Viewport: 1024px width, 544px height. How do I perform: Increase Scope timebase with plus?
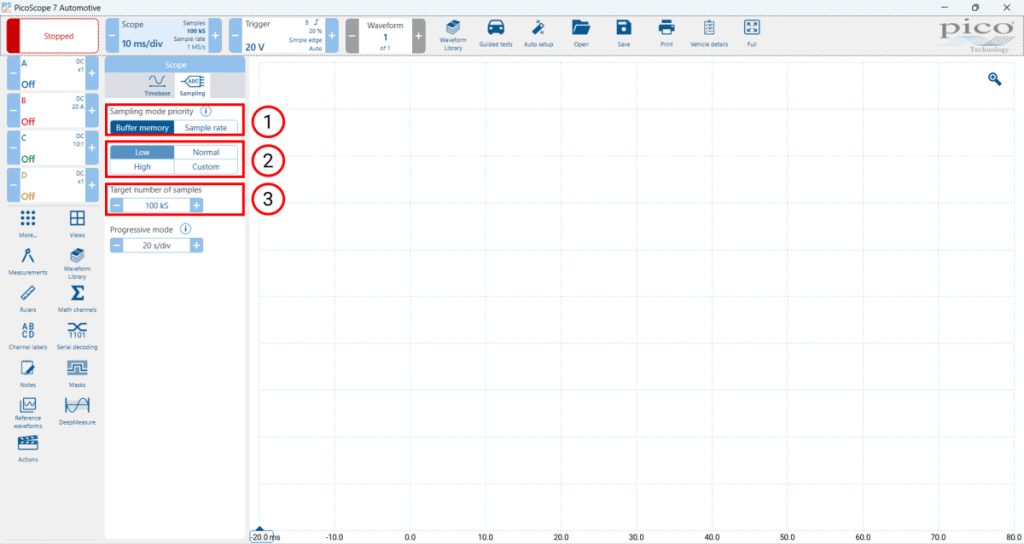tap(215, 35)
